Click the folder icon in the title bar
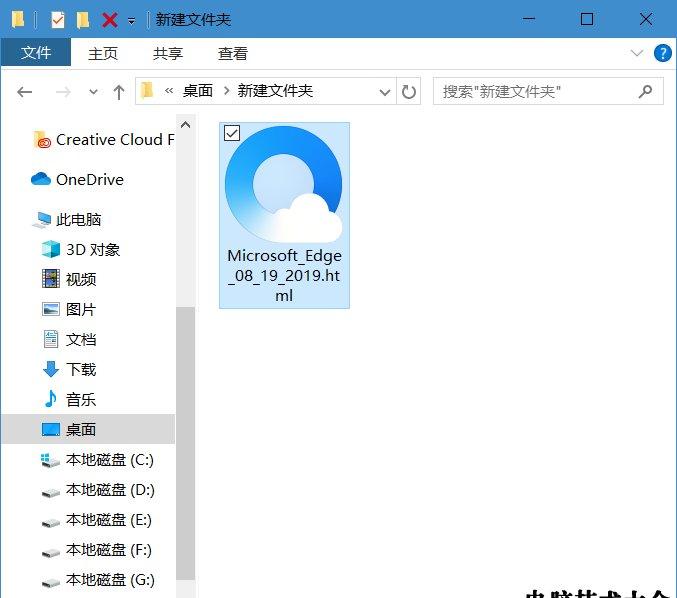The width and height of the screenshot is (677, 598). pos(18,19)
